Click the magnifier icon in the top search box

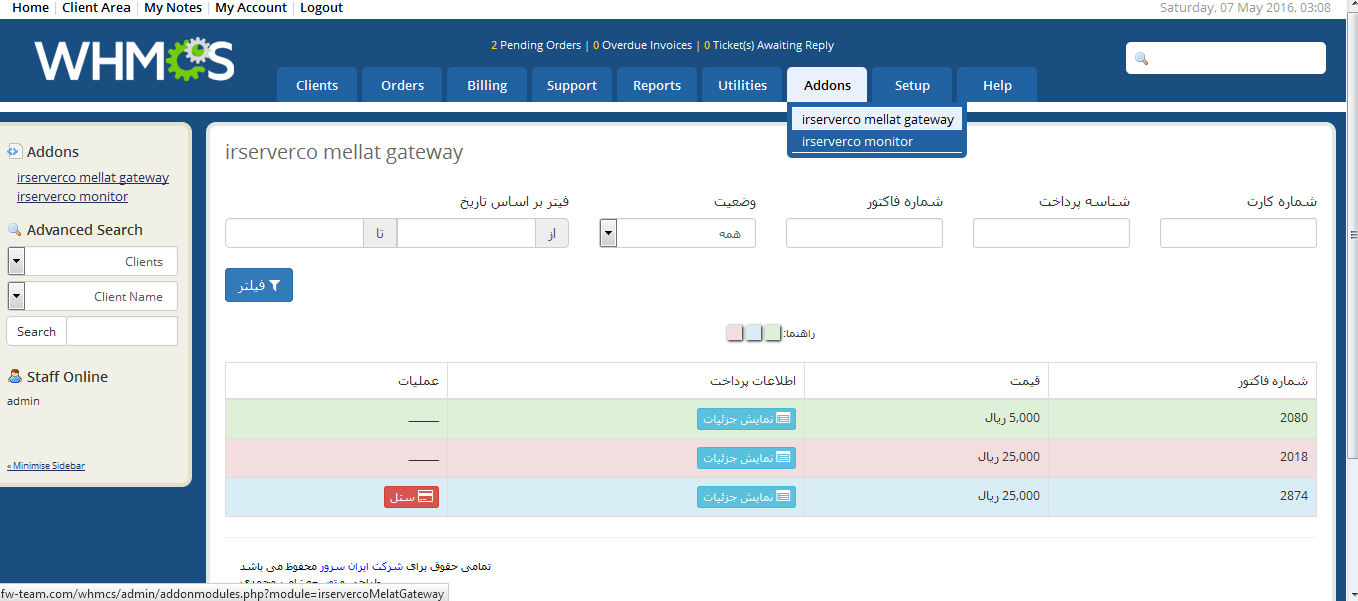point(1142,59)
